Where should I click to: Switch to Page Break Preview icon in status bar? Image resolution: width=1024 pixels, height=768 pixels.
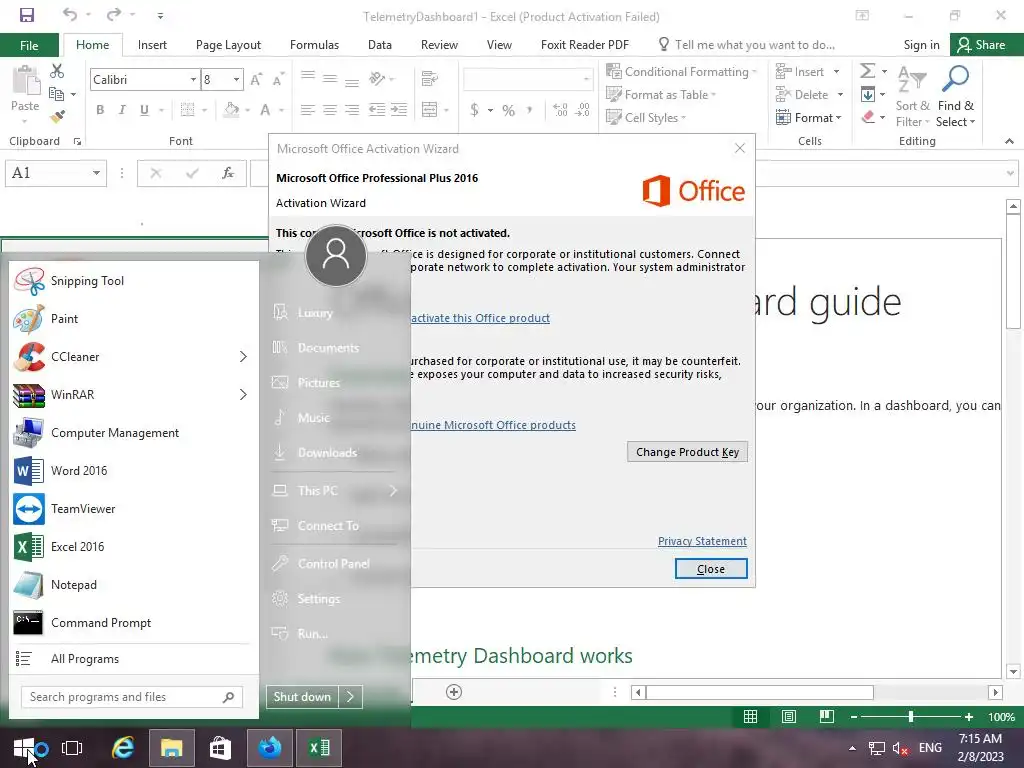[827, 717]
